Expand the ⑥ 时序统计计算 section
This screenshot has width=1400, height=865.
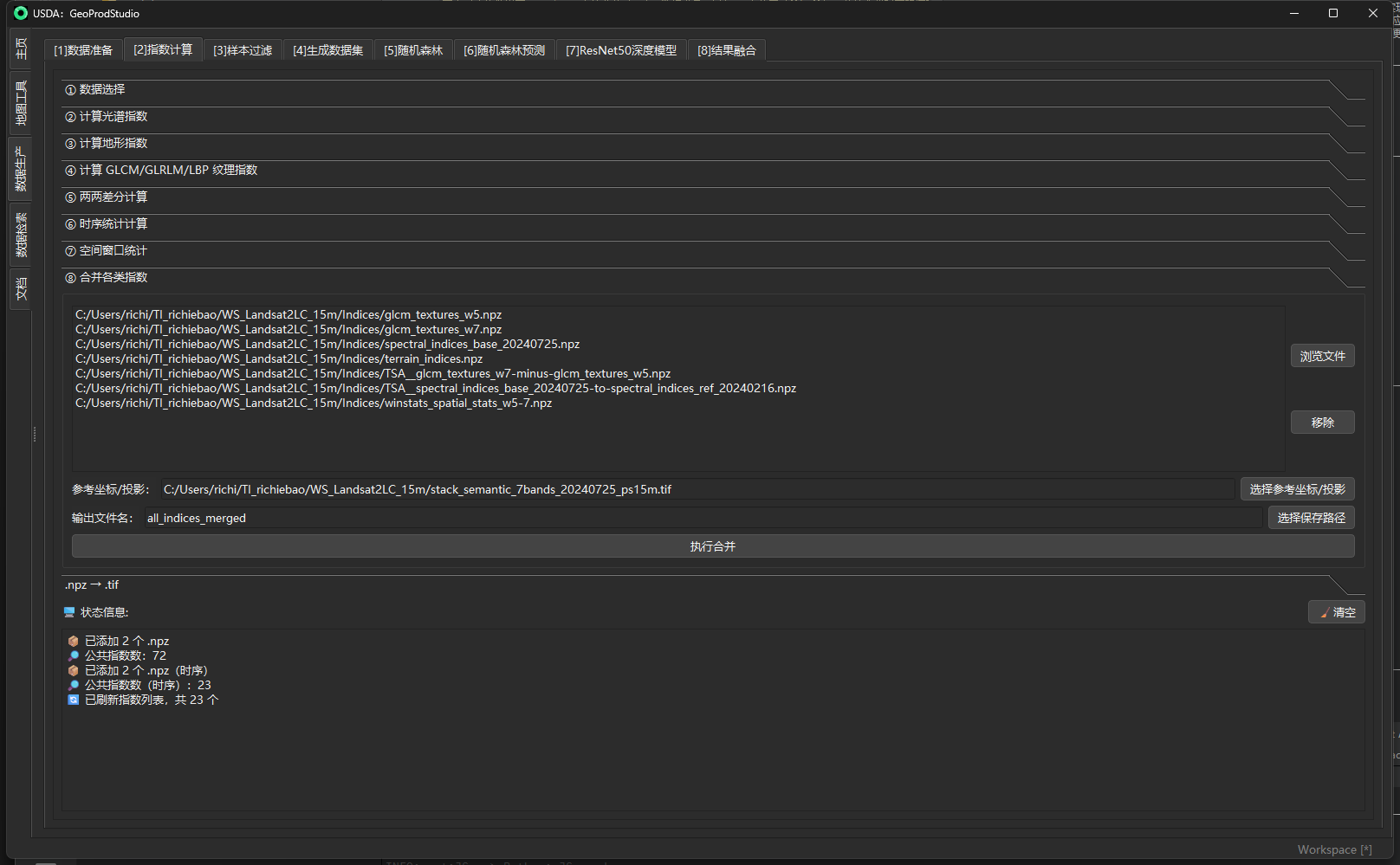pos(113,224)
